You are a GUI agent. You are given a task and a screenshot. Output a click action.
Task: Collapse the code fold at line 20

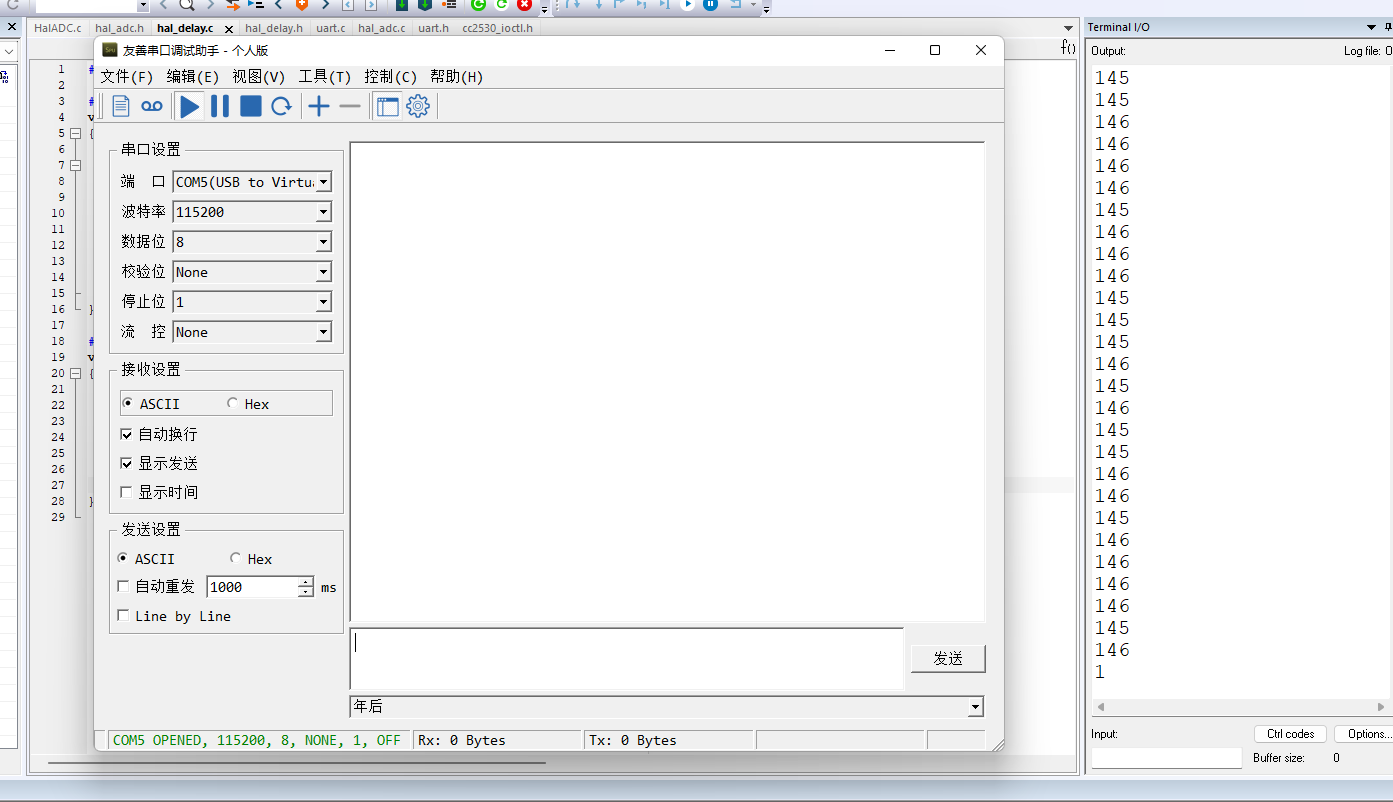75,373
